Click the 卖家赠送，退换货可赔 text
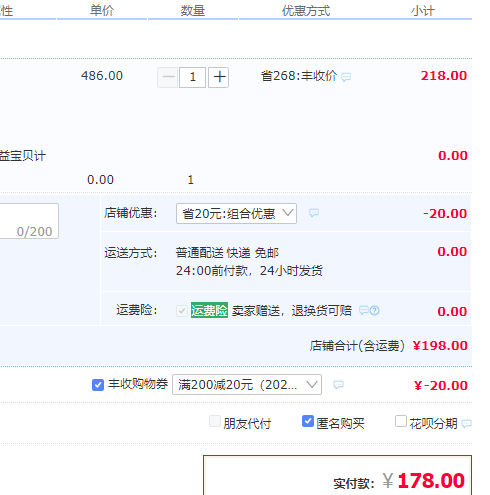 click(292, 311)
